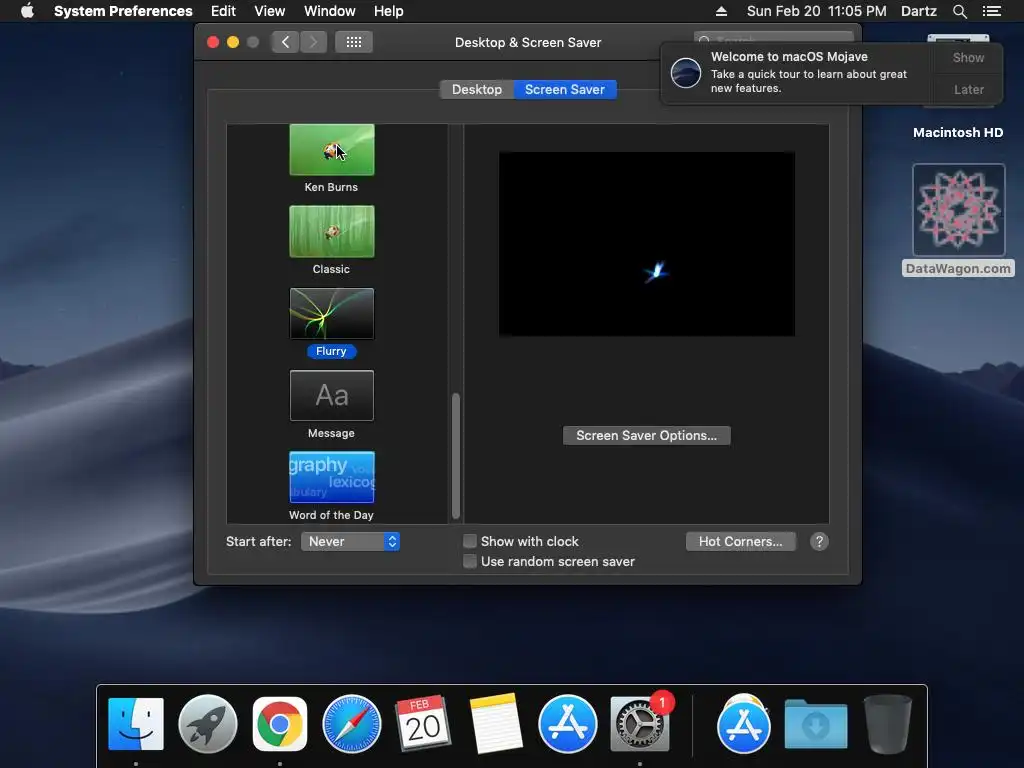Select Word of the Day screen saver
This screenshot has height=768, width=1024.
[332, 477]
